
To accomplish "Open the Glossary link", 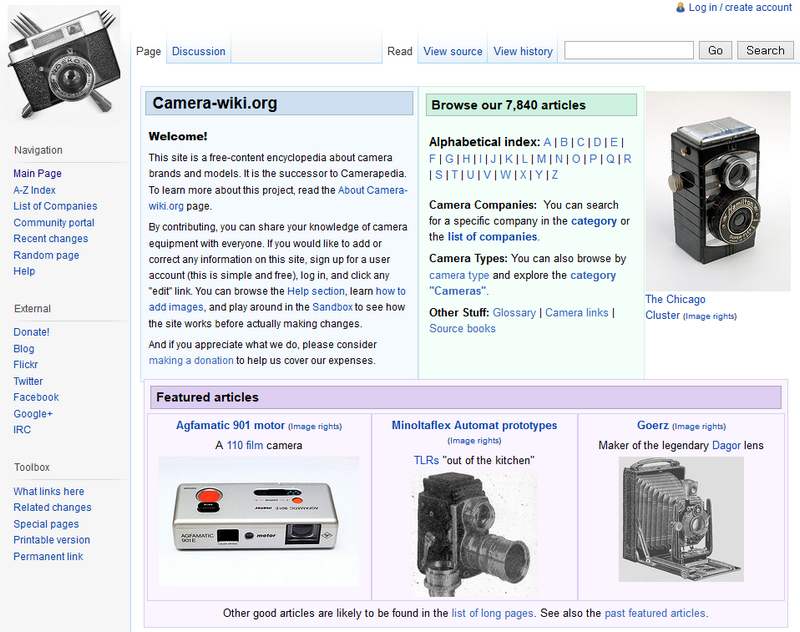I will point(514,313).
